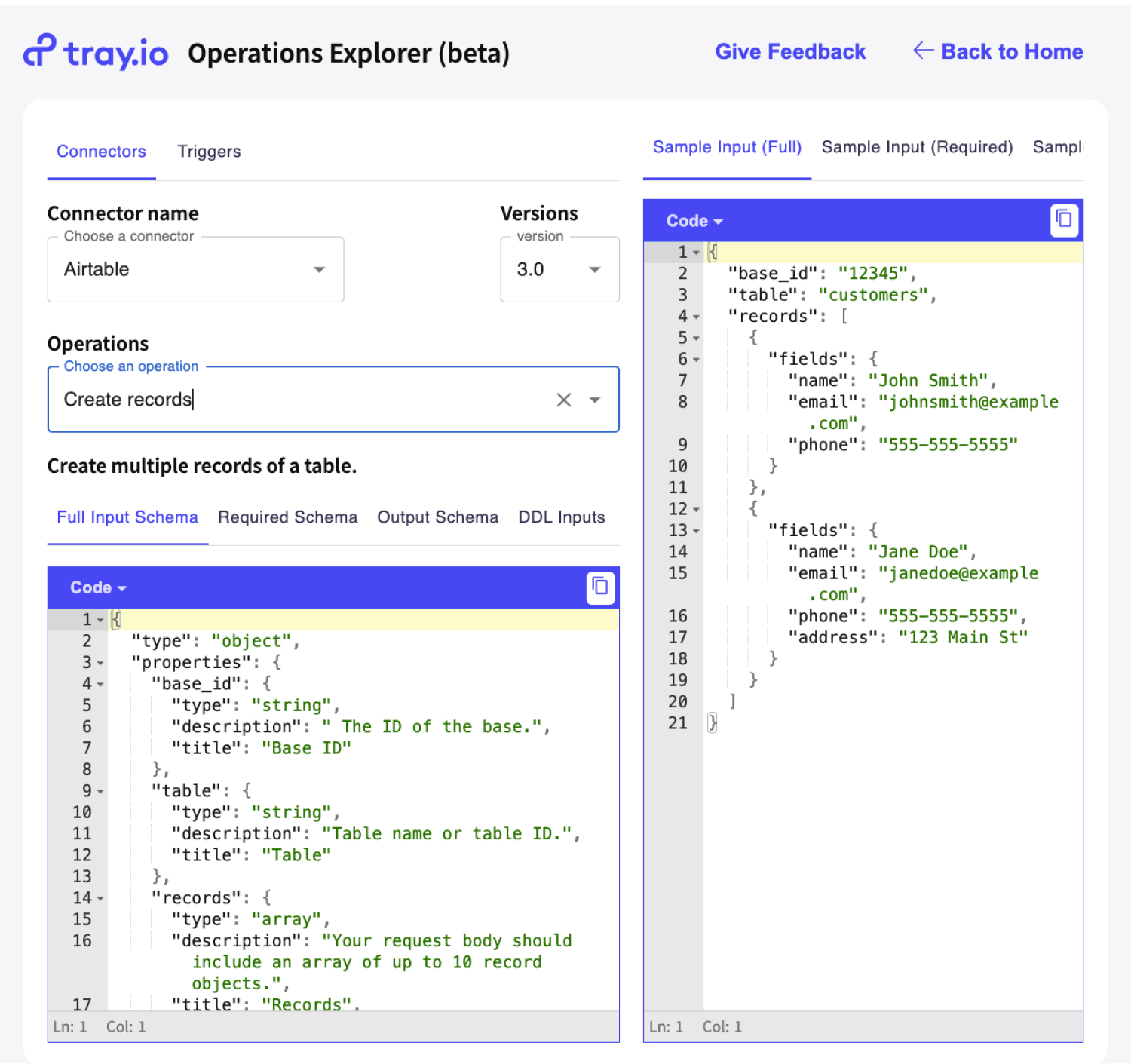Open the Code format dropdown in schema panel
Screen dimensions: 1131x1064
(x=97, y=587)
